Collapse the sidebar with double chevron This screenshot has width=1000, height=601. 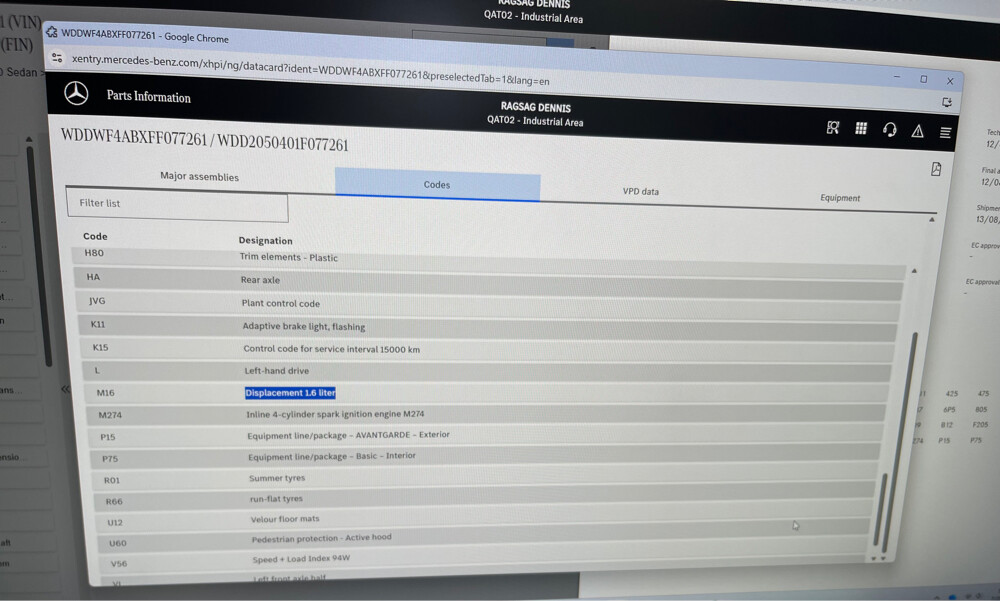pyautogui.click(x=65, y=389)
